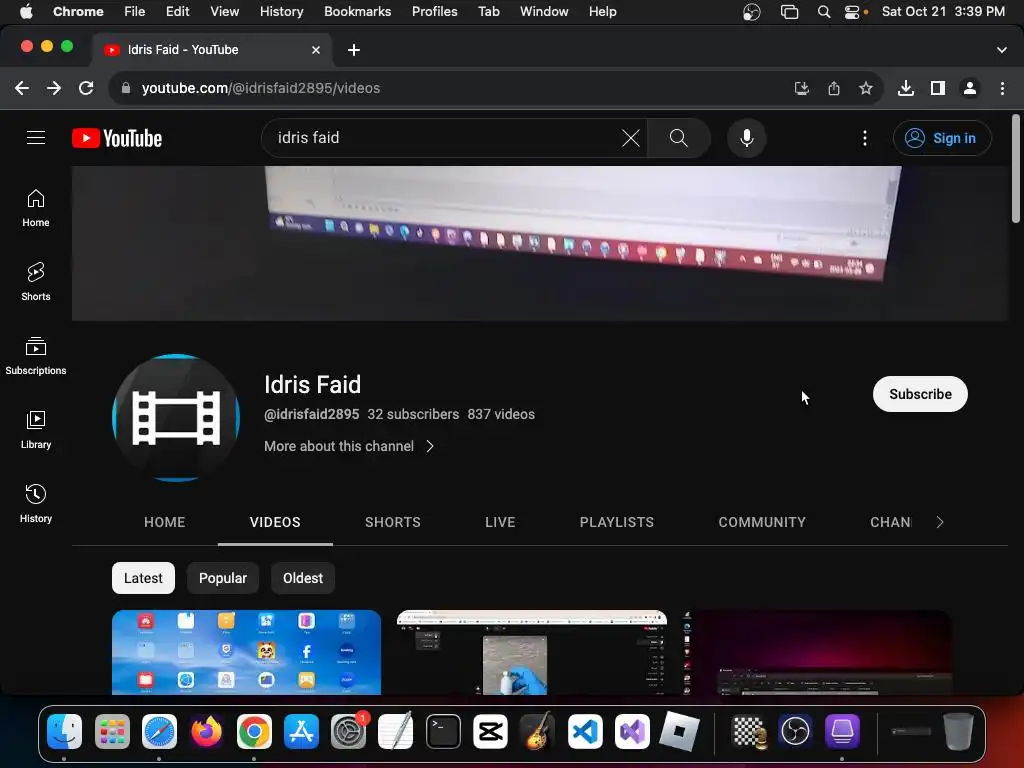
Task: Click the install app icon in the address bar
Action: [x=802, y=88]
